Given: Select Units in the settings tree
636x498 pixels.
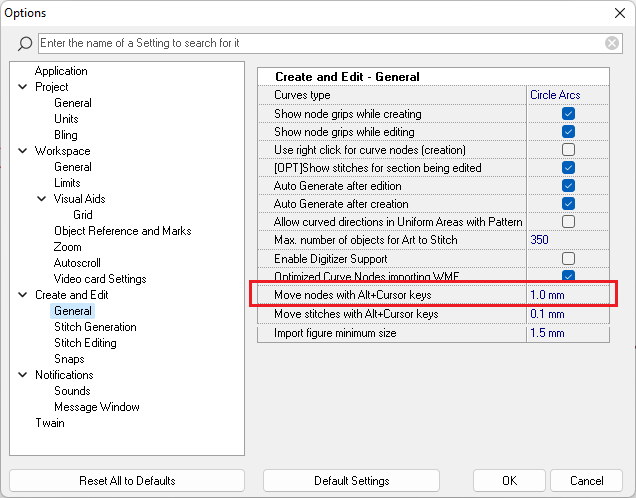Looking at the screenshot, I should pos(66,119).
